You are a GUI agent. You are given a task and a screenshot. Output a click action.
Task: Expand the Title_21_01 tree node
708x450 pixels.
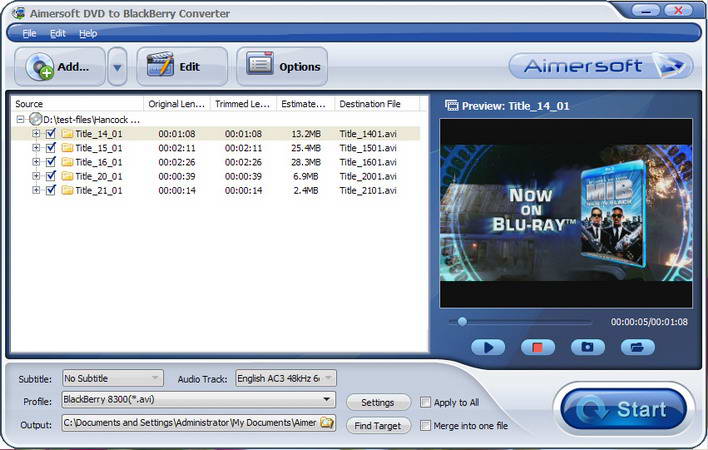[x=36, y=190]
